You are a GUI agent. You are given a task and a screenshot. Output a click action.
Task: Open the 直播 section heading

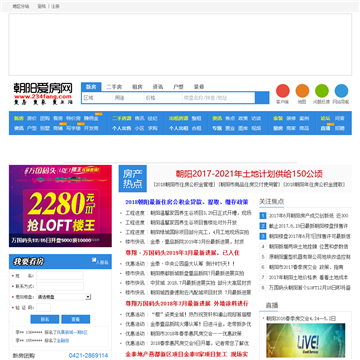(x=272, y=305)
